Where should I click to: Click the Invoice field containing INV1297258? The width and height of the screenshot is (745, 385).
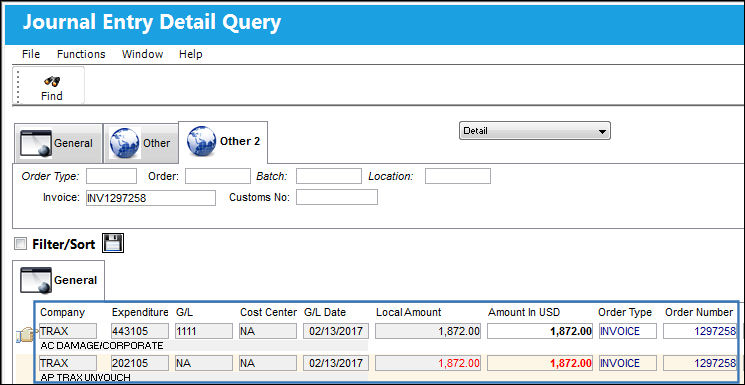151,198
